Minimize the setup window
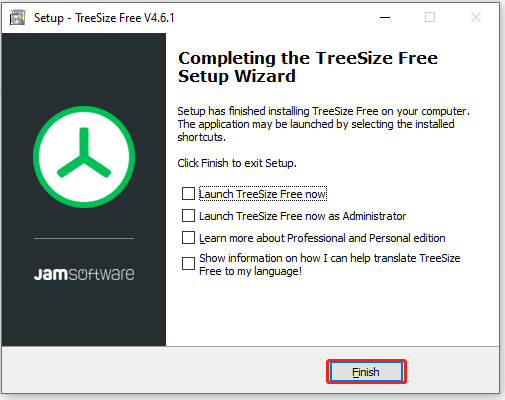This screenshot has width=505, height=400. tap(385, 17)
